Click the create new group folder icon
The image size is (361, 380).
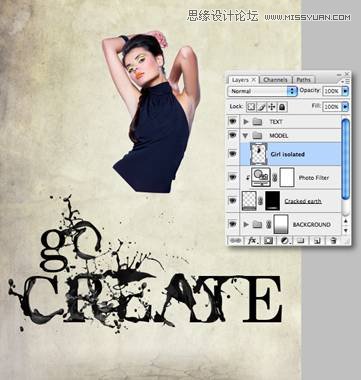301,240
